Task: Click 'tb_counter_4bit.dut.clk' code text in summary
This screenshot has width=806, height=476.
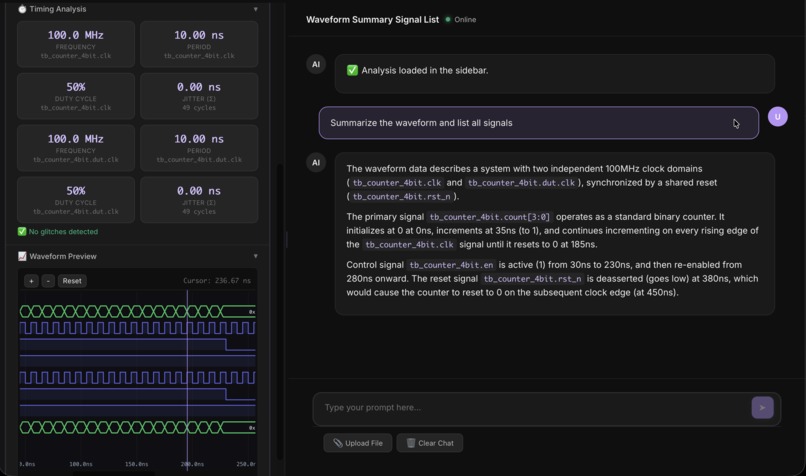Action: 521,183
